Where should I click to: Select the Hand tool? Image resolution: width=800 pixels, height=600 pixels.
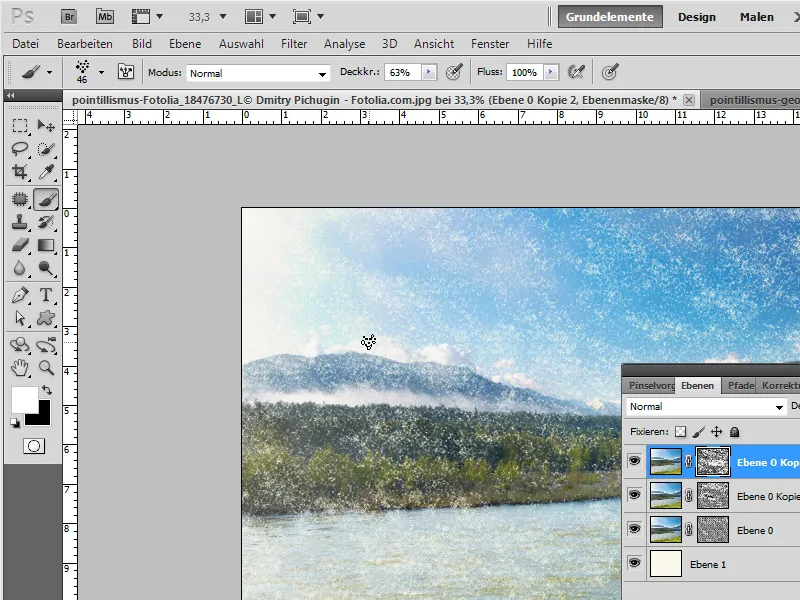(x=20, y=367)
